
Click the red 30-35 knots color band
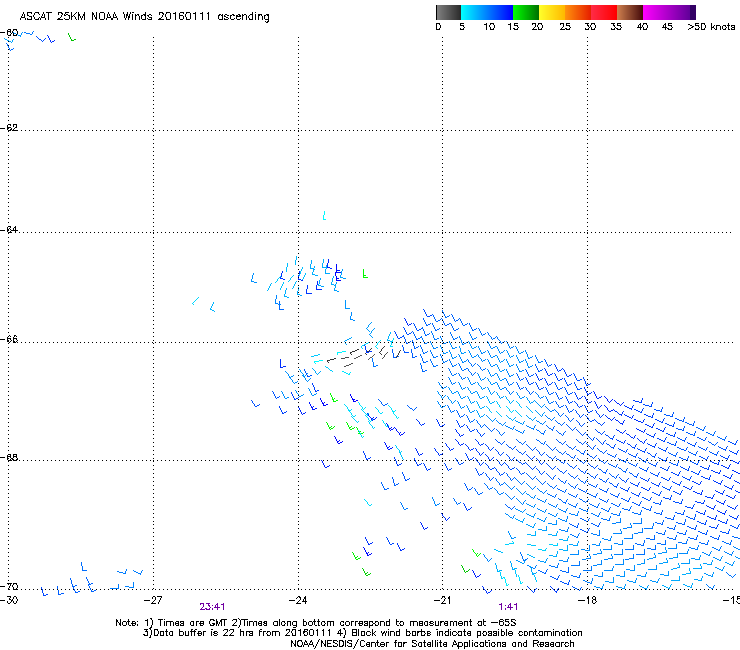pyautogui.click(x=604, y=12)
